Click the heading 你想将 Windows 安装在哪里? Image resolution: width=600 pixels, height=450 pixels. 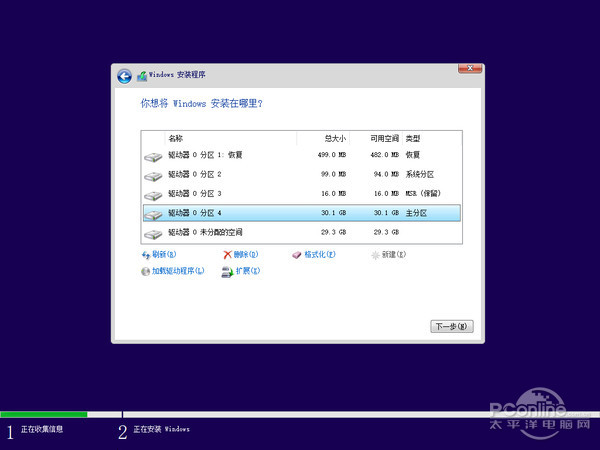(201, 103)
